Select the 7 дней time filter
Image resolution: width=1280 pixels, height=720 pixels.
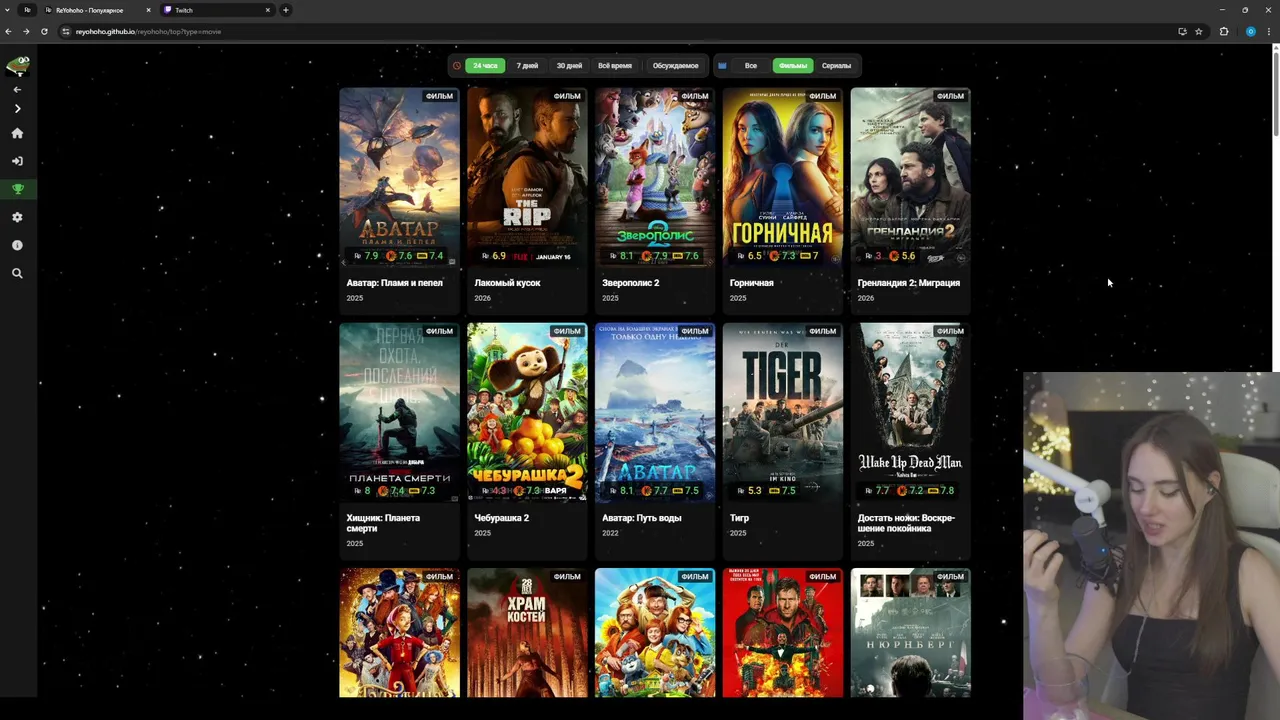point(527,66)
